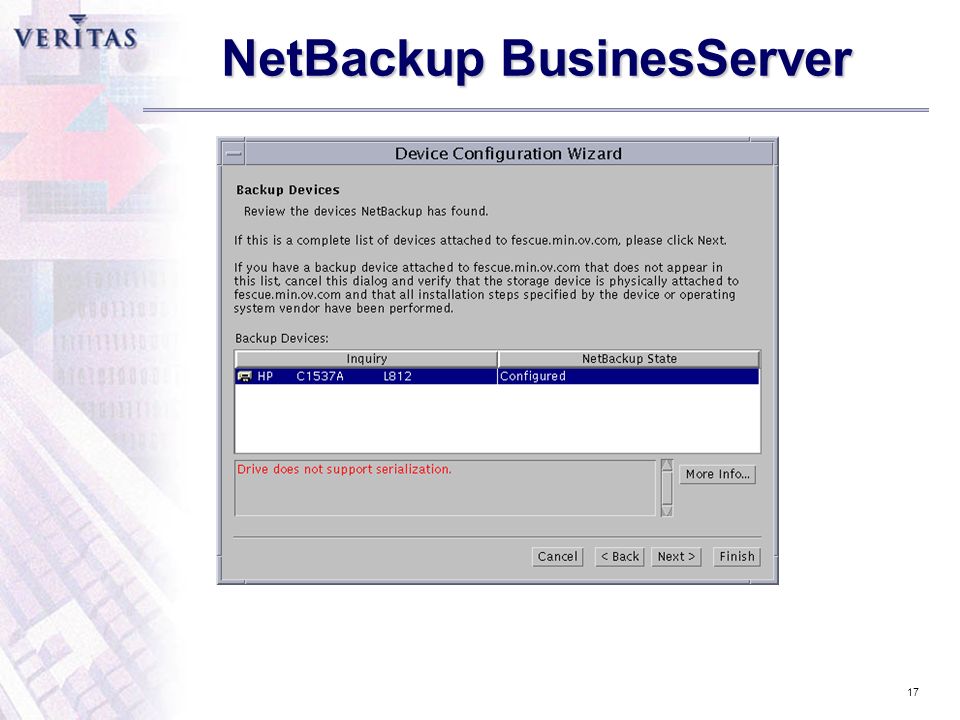Click the Configured state cell

[x=628, y=376]
